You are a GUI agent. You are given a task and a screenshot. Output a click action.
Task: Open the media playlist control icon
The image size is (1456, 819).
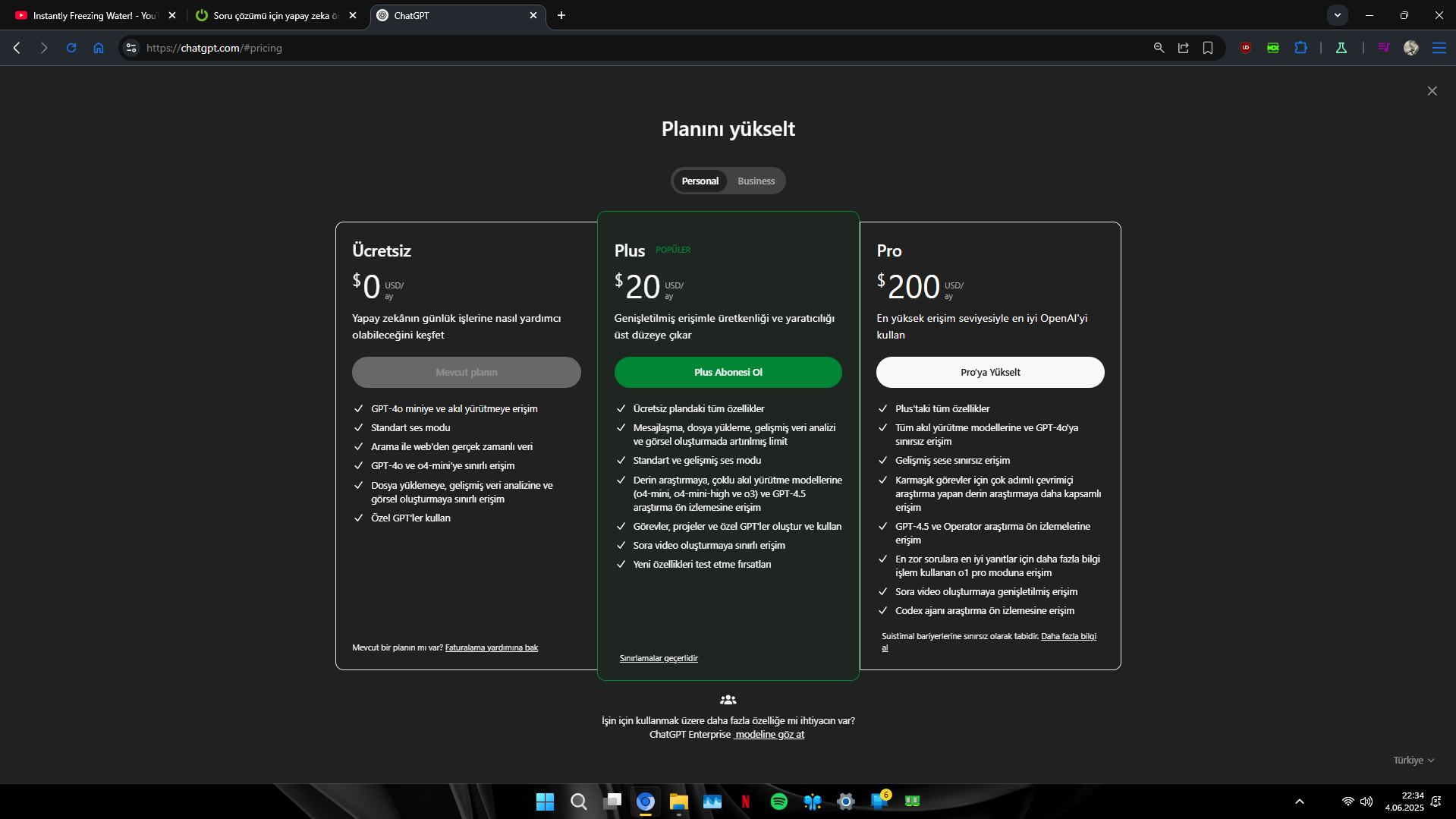pos(1384,48)
